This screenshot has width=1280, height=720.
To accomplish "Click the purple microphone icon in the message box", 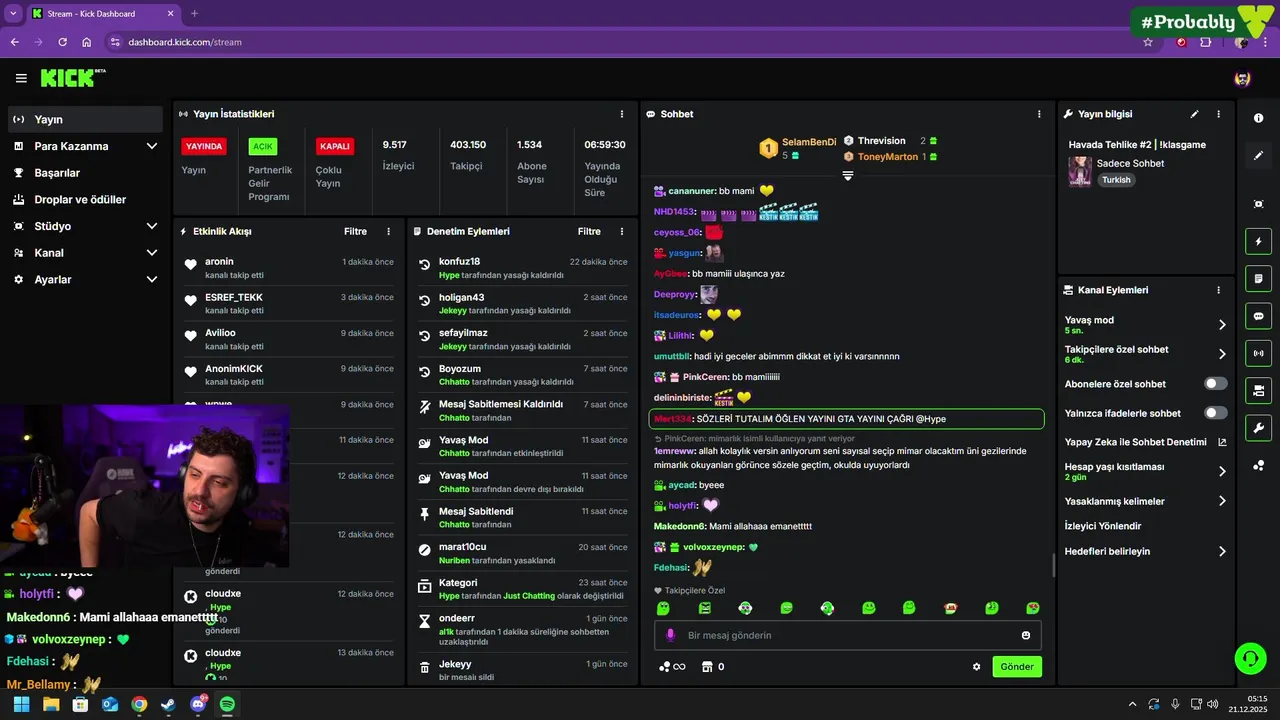I will (670, 635).
